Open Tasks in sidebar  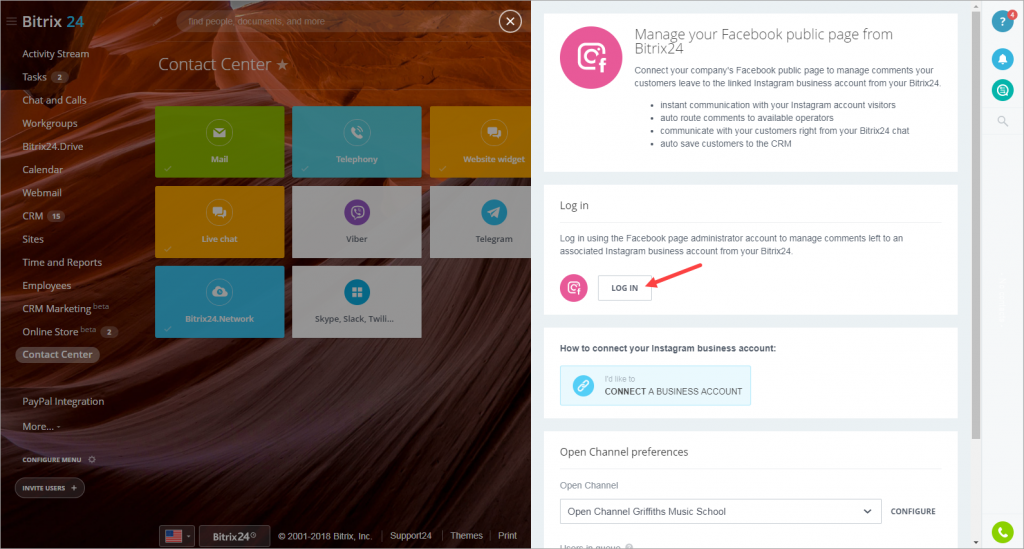[35, 77]
